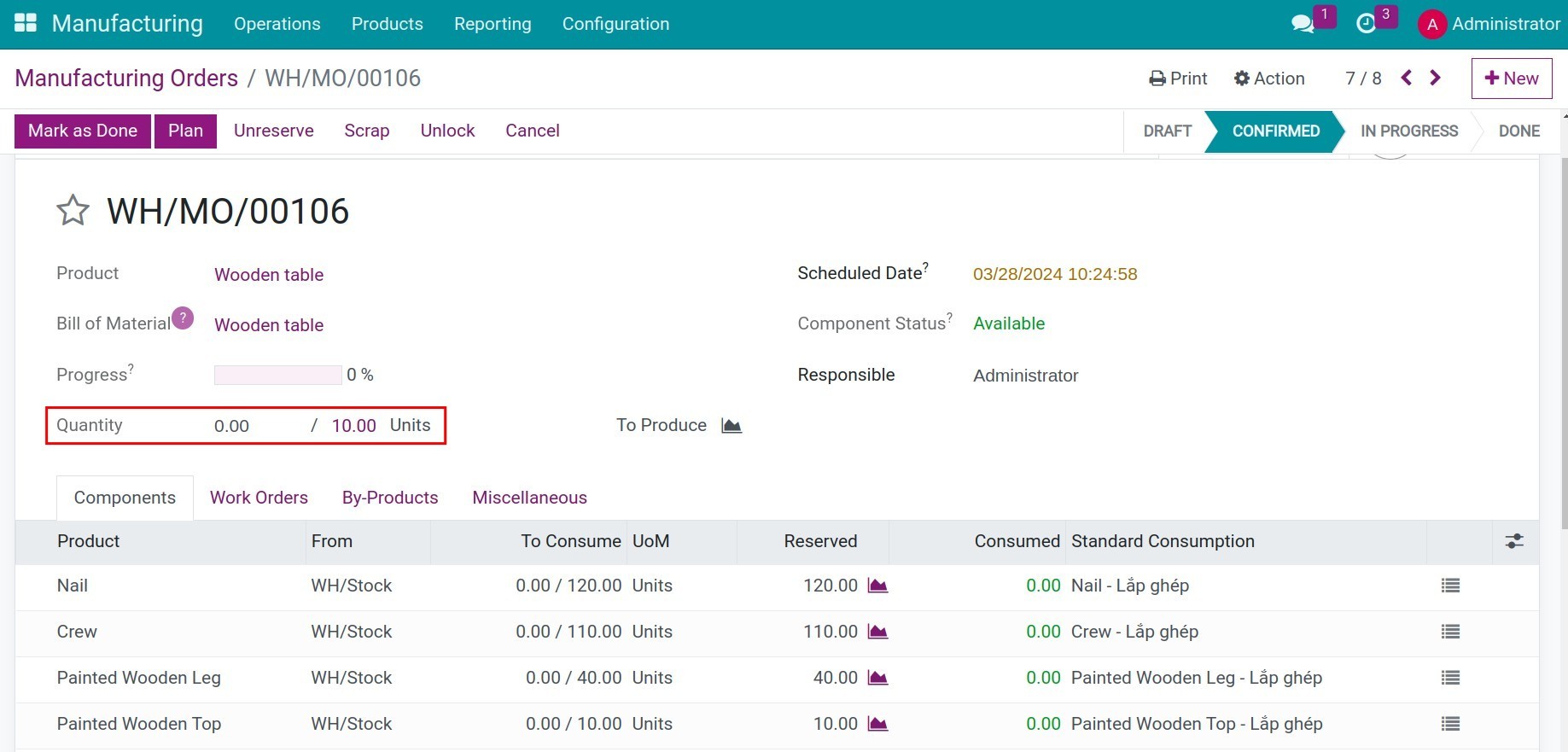
Task: Go back to Manufacturing Orders breadcrumb
Action: point(126,78)
